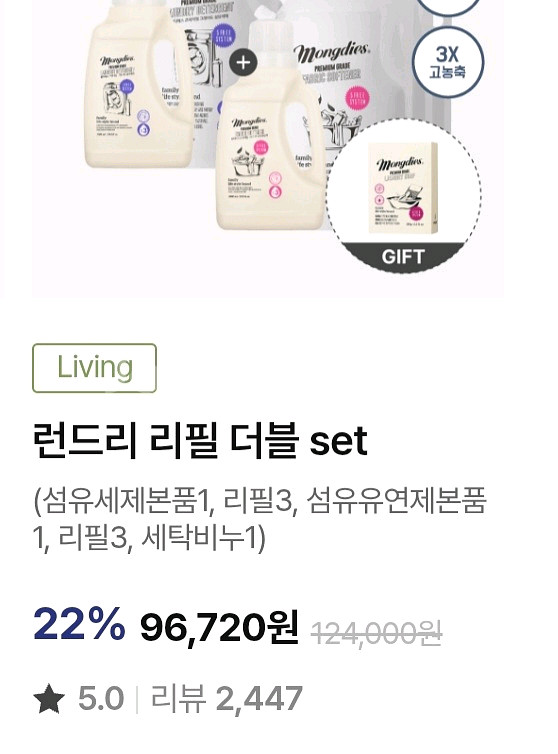This screenshot has height=754, width=558.
Task: Tap the Living category tag
Action: point(94,368)
